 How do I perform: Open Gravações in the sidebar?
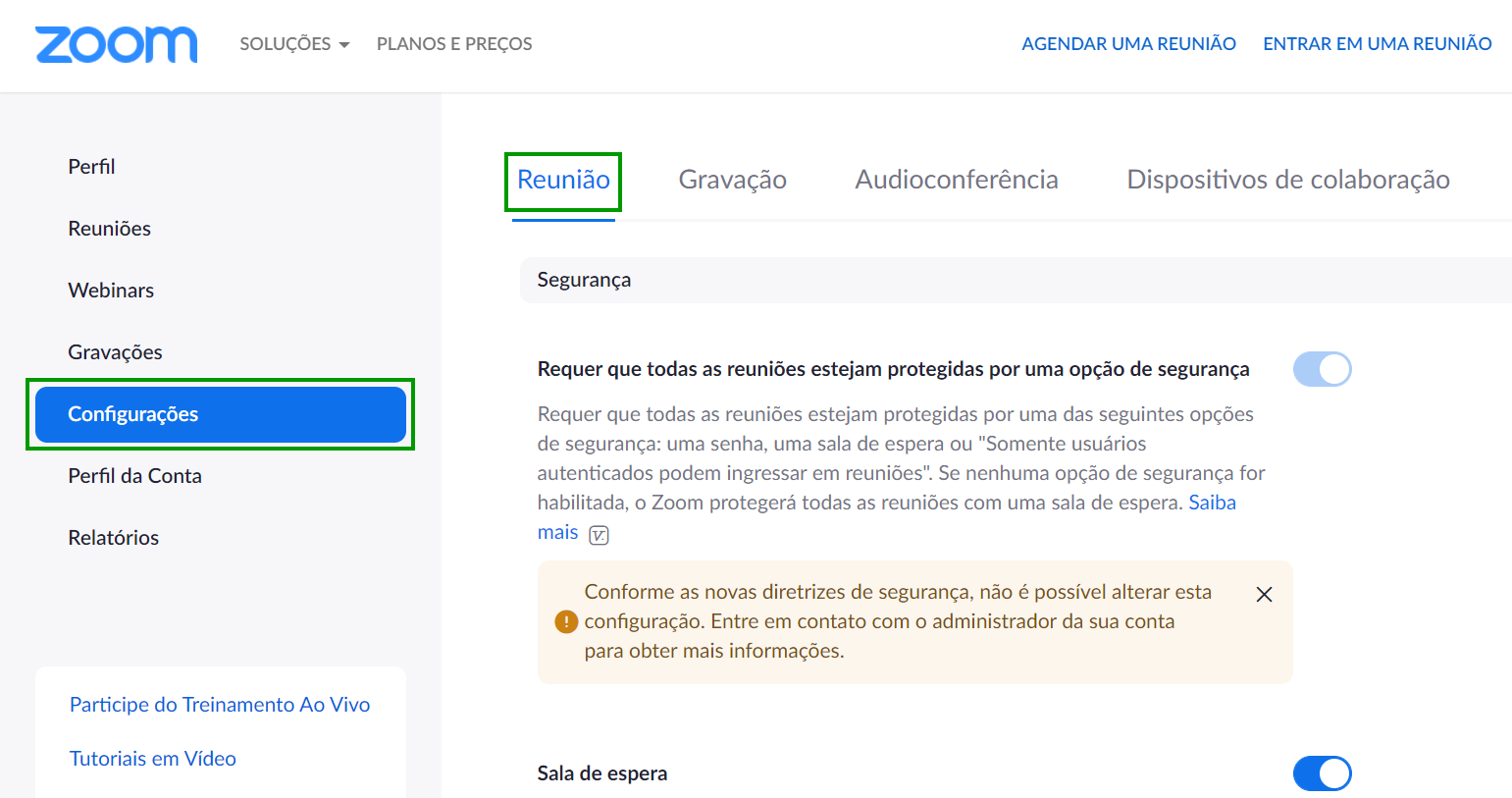tap(115, 352)
